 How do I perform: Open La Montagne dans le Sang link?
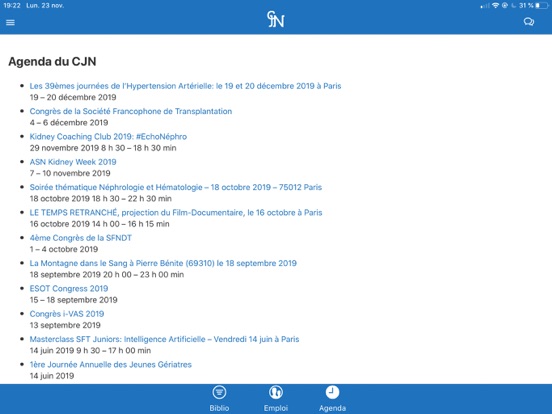pos(163,263)
